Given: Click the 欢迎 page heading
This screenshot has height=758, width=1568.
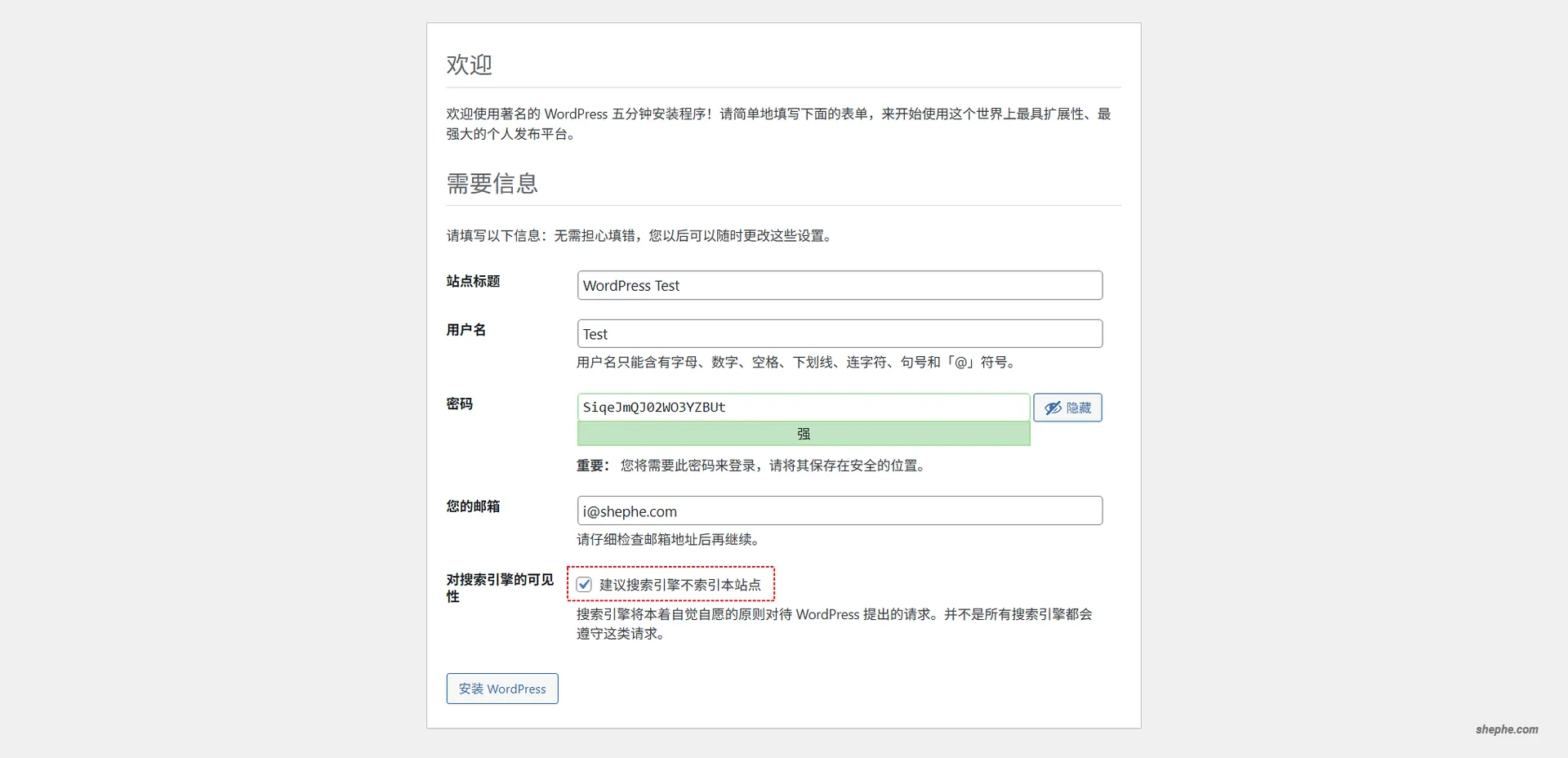Looking at the screenshot, I should 468,65.
